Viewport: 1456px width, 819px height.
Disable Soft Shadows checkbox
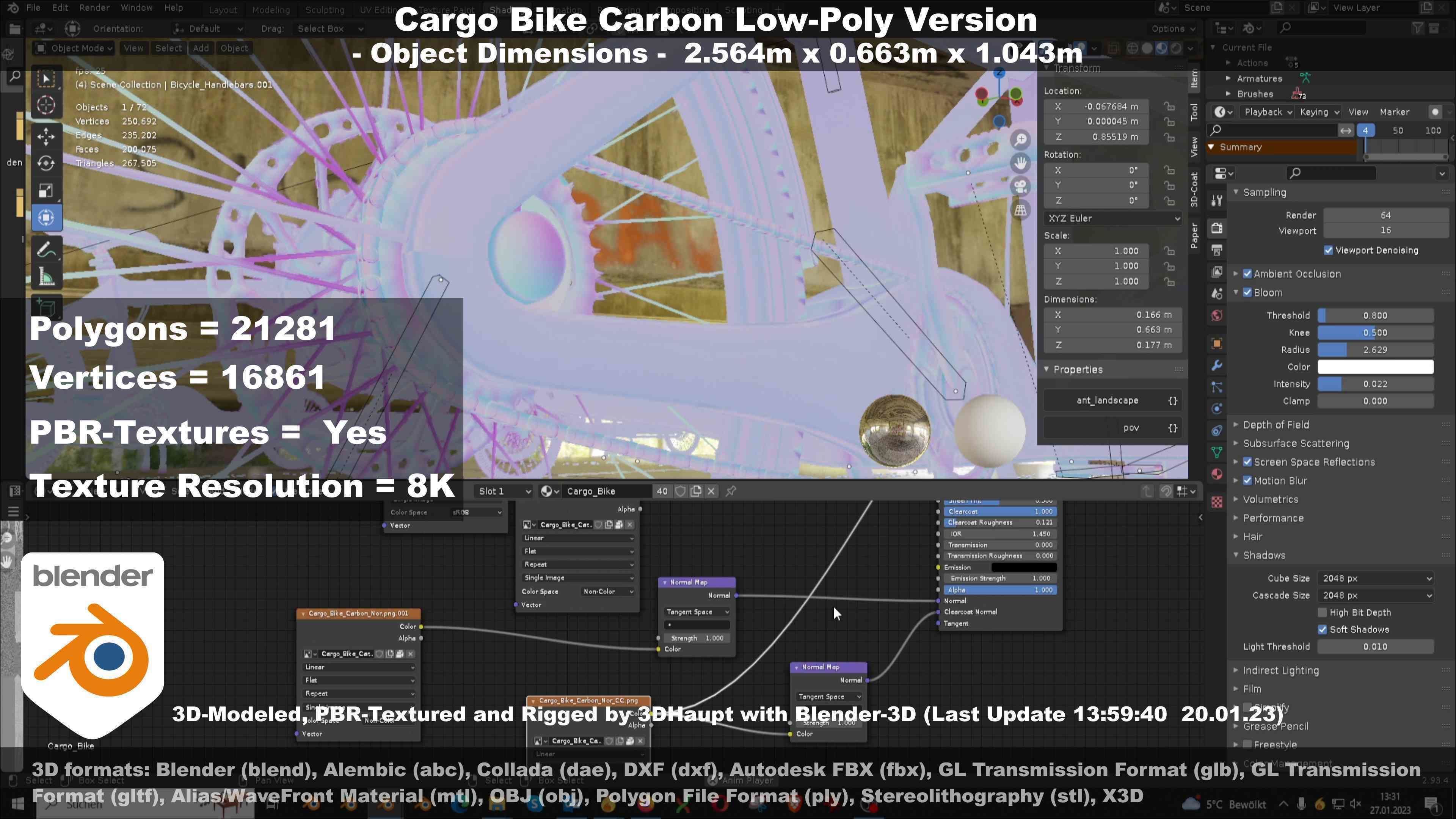pyautogui.click(x=1322, y=630)
